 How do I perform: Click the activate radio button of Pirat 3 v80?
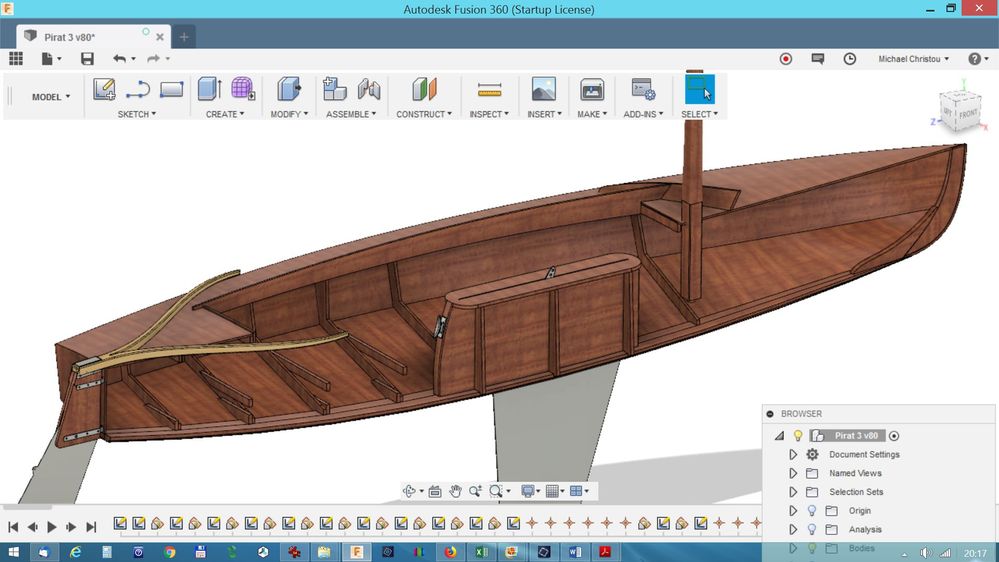pyautogui.click(x=894, y=436)
